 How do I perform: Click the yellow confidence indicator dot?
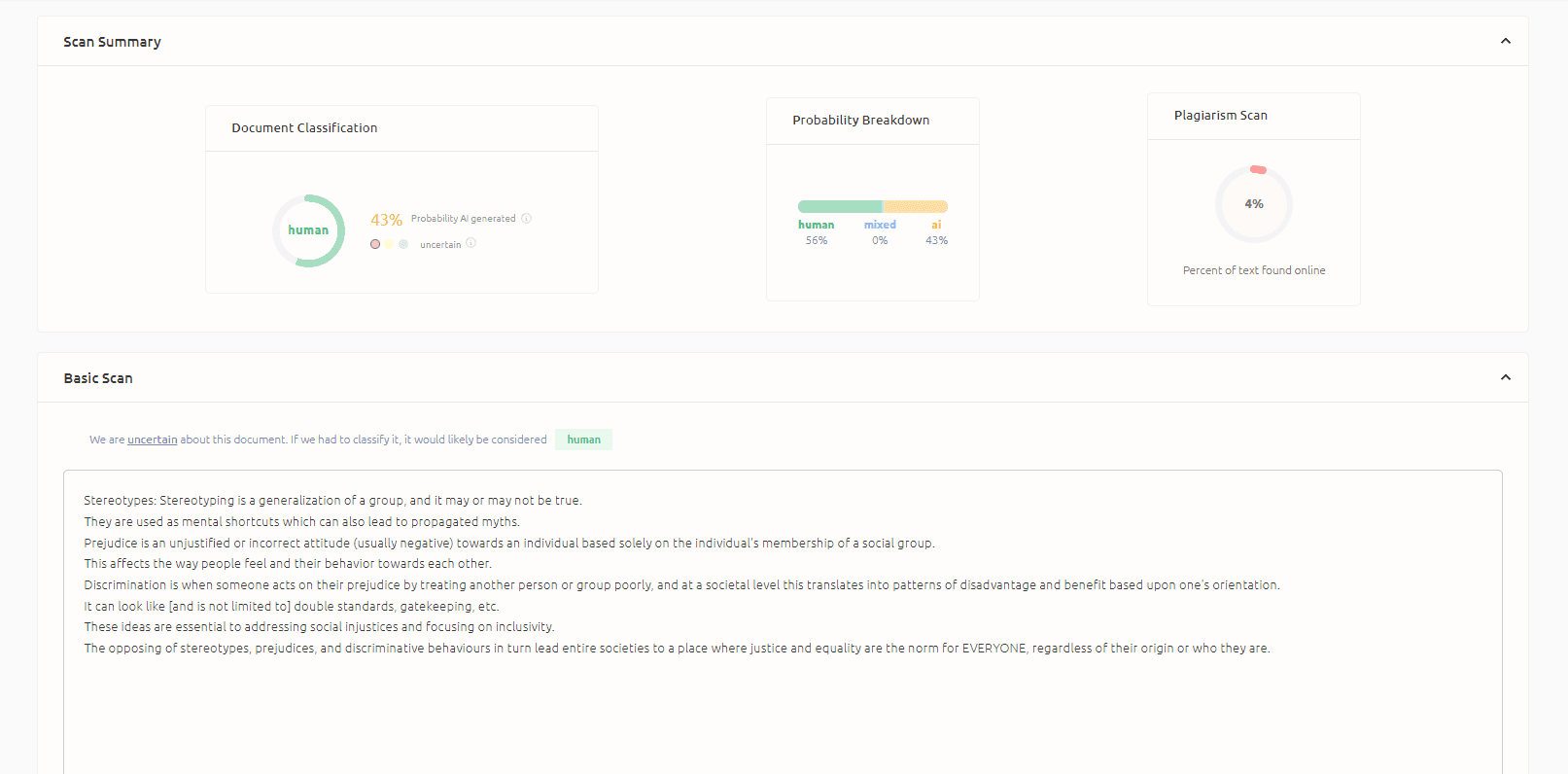389,244
